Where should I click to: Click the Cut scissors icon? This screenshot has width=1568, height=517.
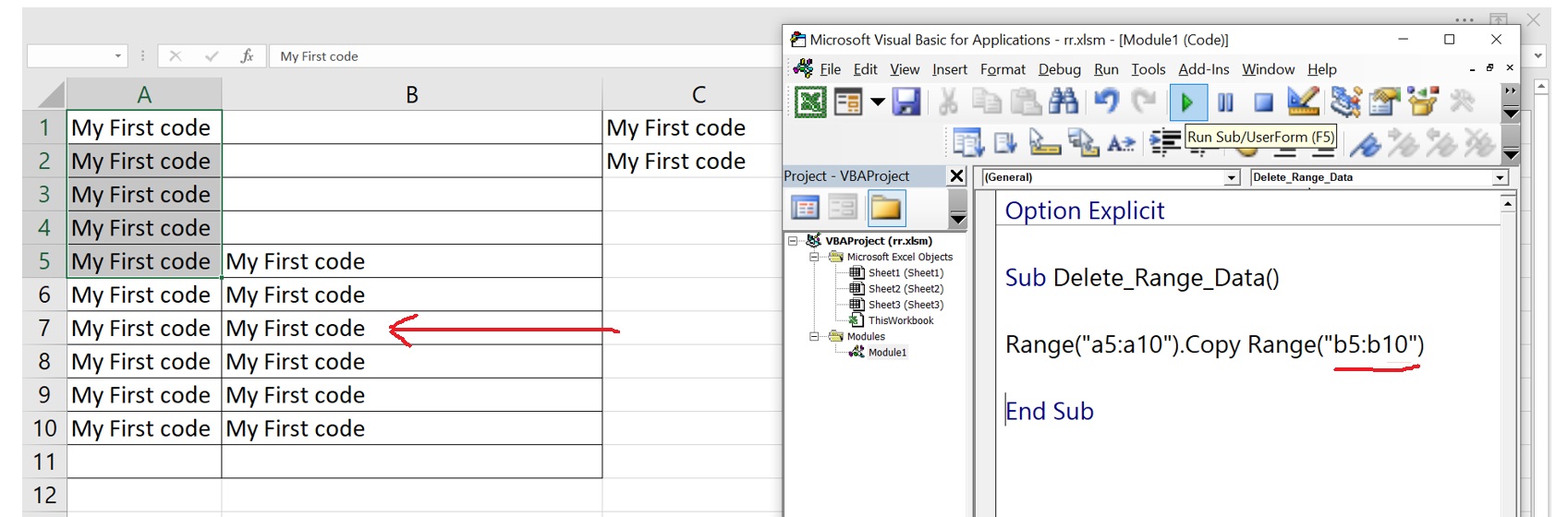[x=948, y=102]
